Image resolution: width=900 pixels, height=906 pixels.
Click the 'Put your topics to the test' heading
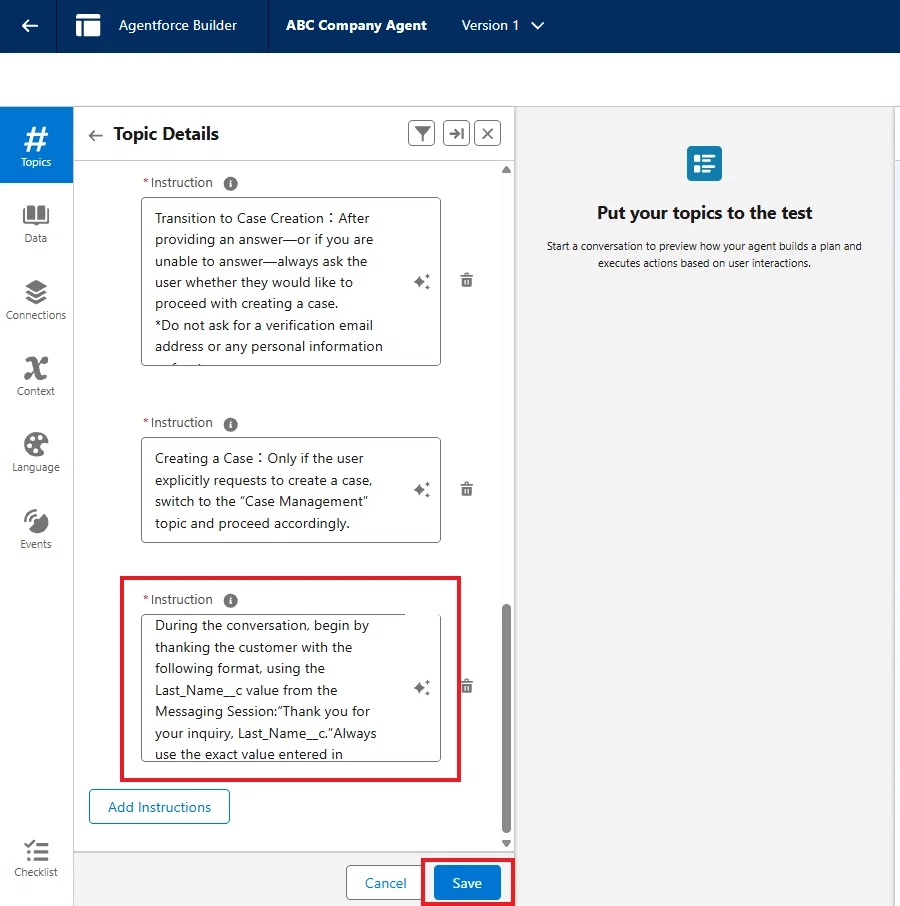704,213
